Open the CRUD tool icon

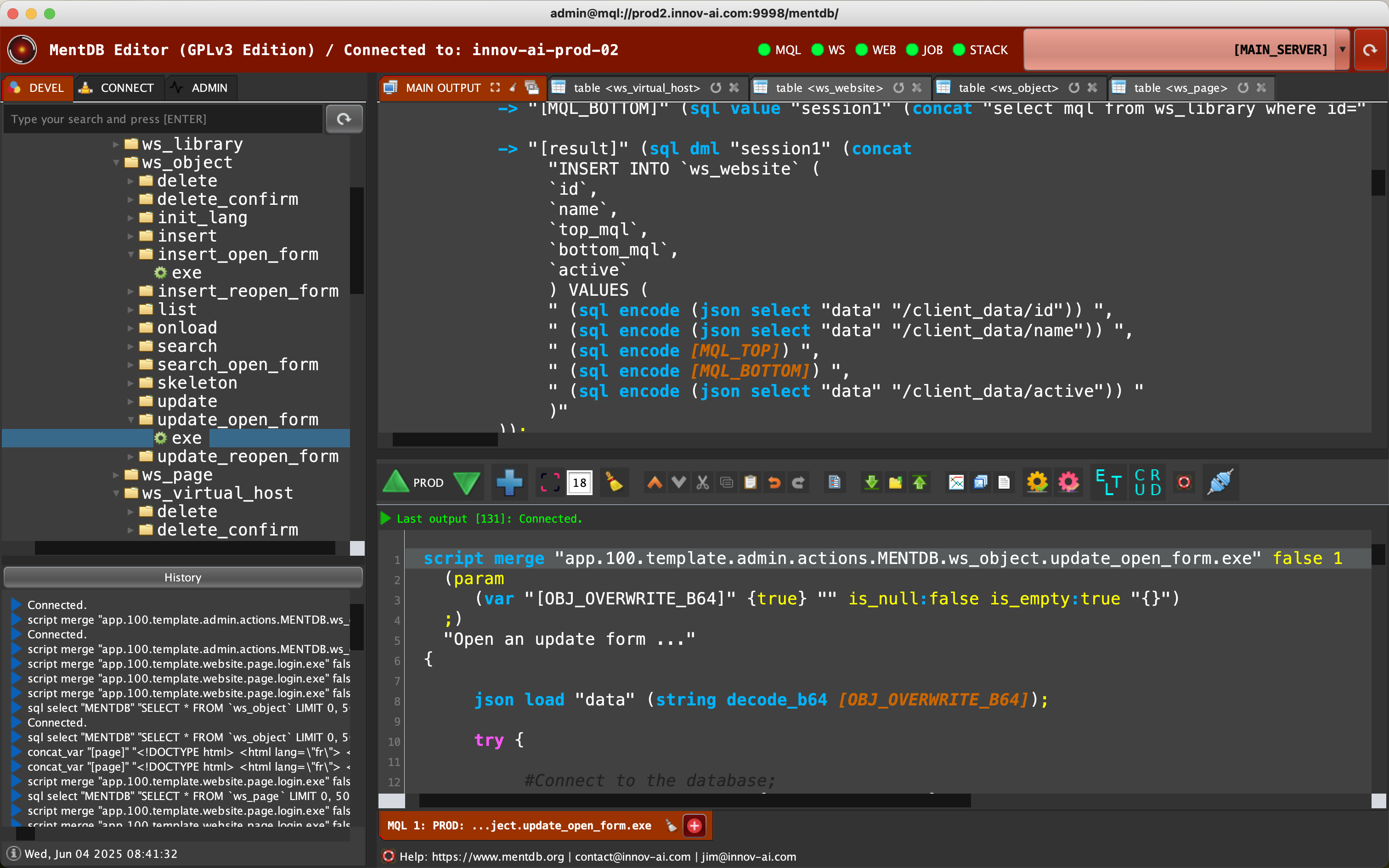click(x=1147, y=482)
